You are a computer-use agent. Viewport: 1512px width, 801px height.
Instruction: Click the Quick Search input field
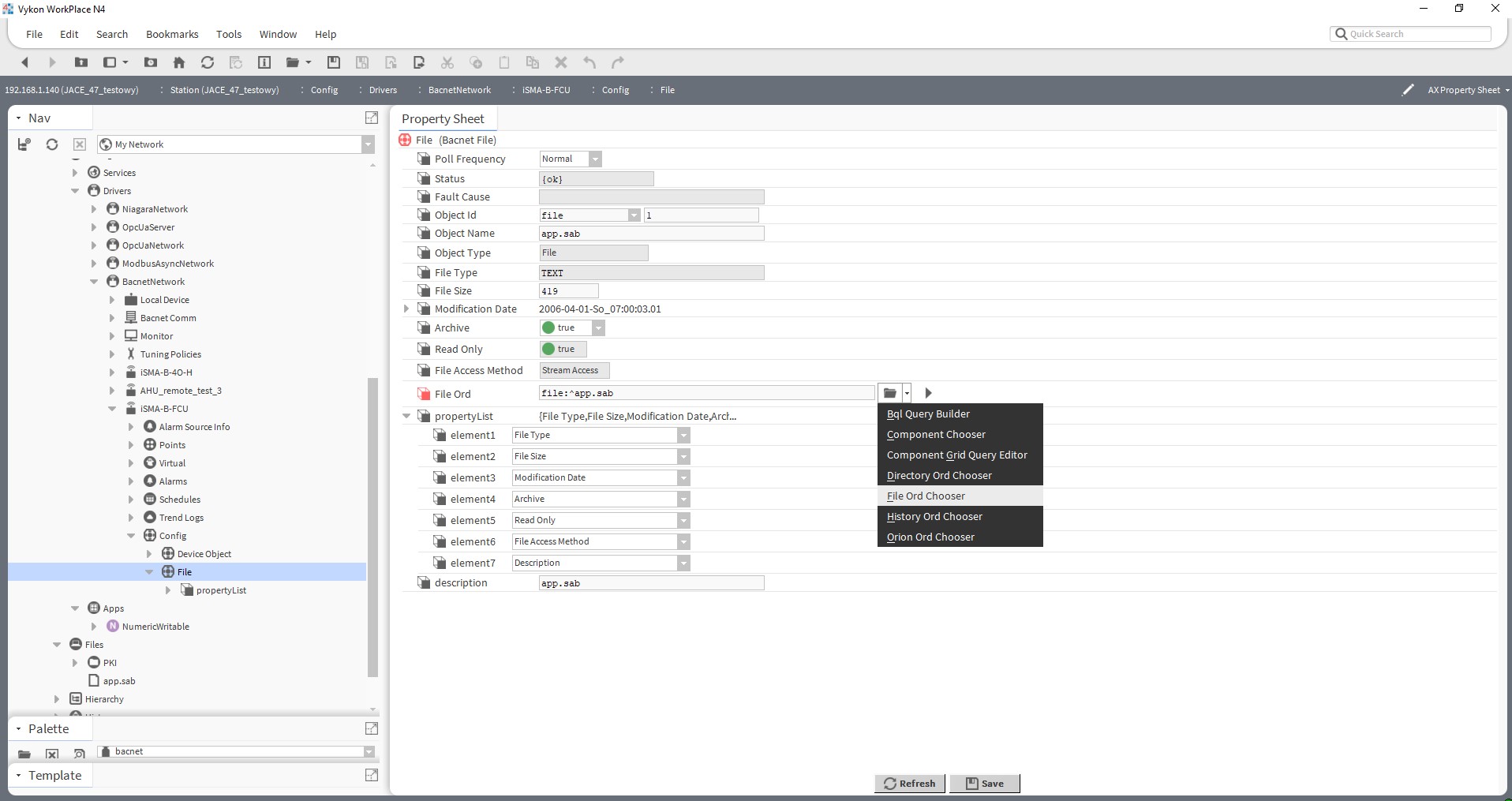tap(1413, 34)
